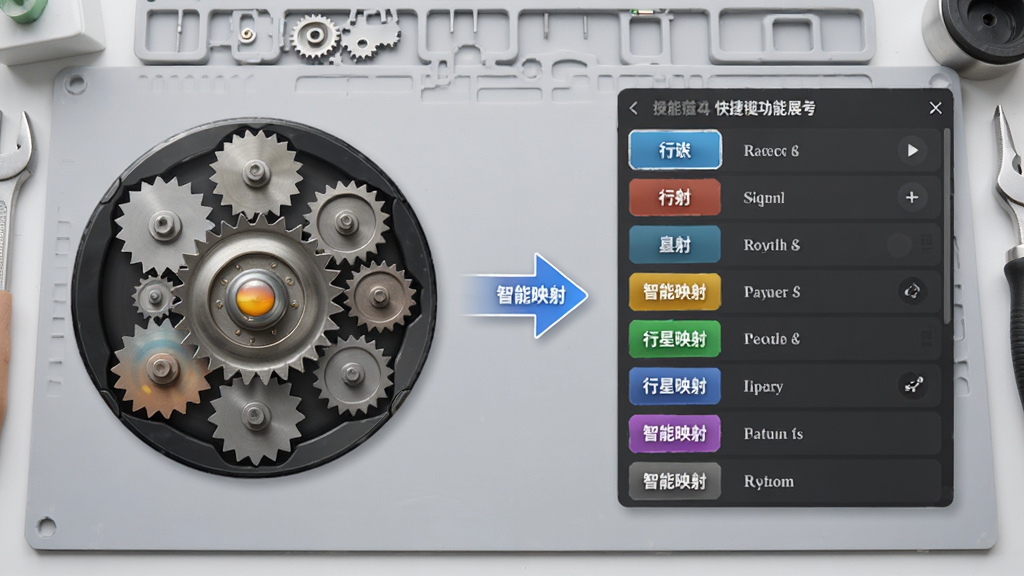The width and height of the screenshot is (1024, 576).
Task: Click the label beside the blue 行谈 button
Action: [771, 151]
